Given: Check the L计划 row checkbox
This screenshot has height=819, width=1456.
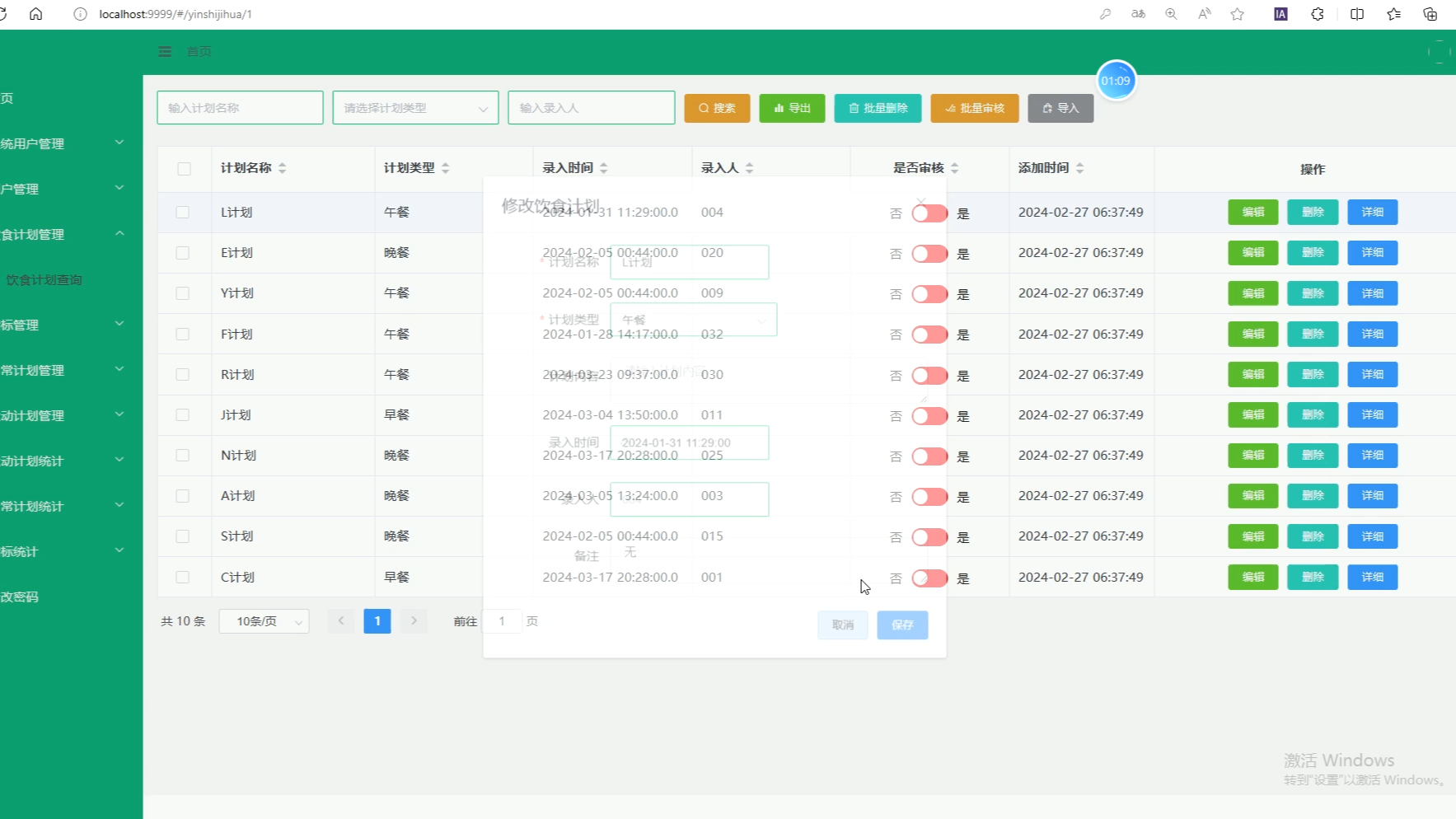Looking at the screenshot, I should 183,213.
